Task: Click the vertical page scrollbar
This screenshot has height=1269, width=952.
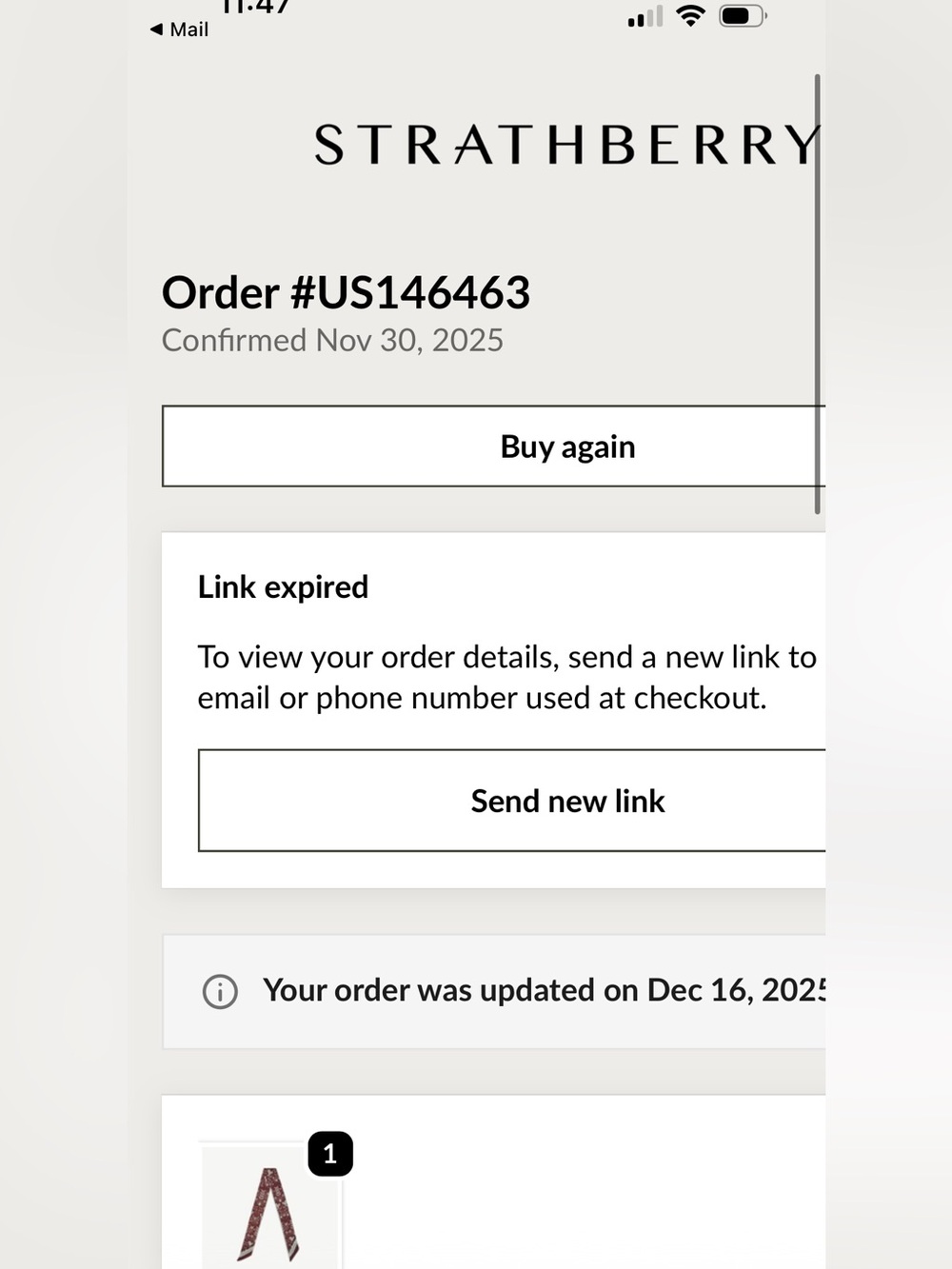Action: pos(817,293)
